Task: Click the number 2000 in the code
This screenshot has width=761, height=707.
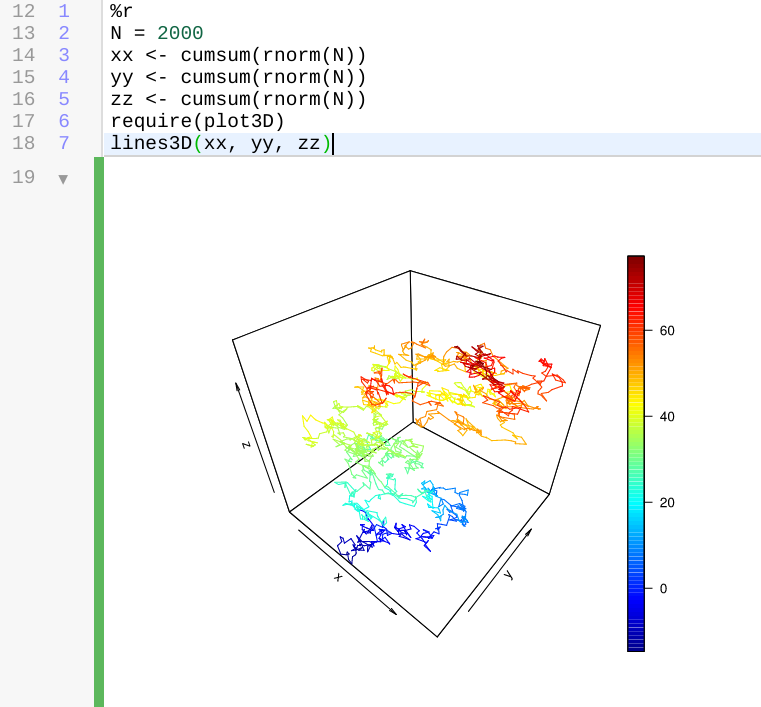Action: point(180,34)
